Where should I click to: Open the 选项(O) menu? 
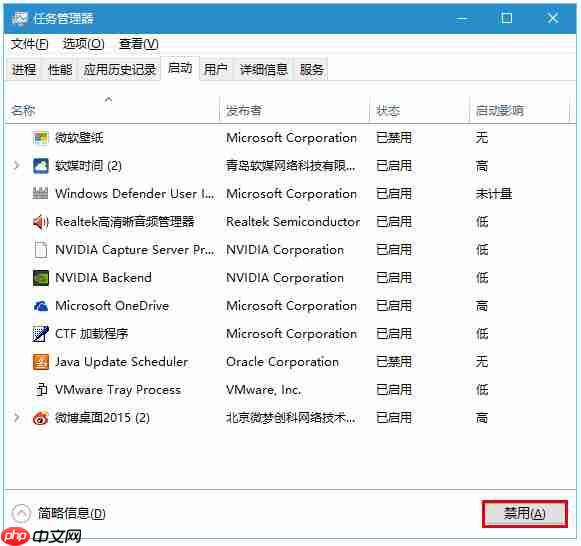click(x=84, y=44)
